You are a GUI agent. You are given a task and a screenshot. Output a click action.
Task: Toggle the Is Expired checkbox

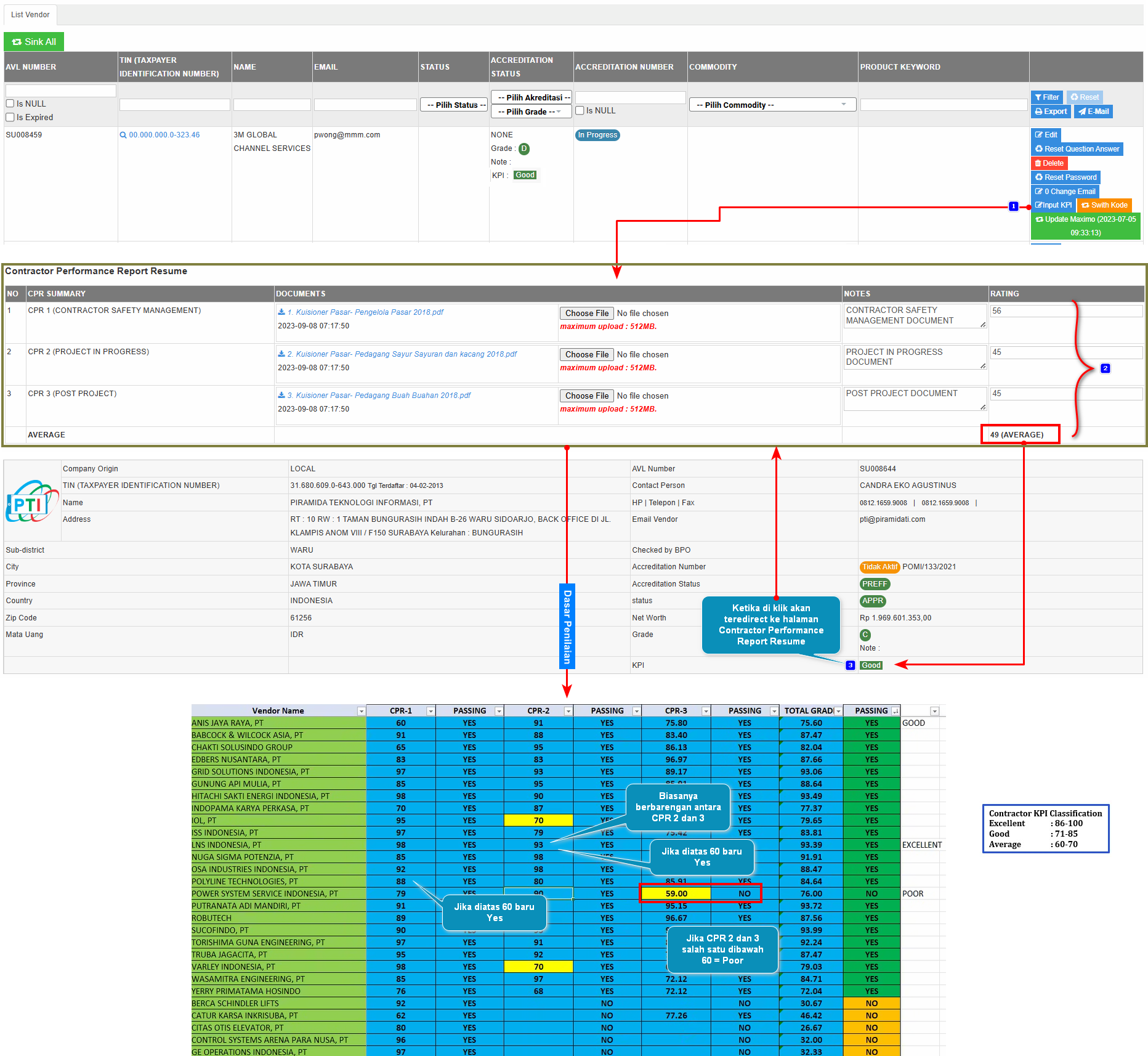click(10, 117)
